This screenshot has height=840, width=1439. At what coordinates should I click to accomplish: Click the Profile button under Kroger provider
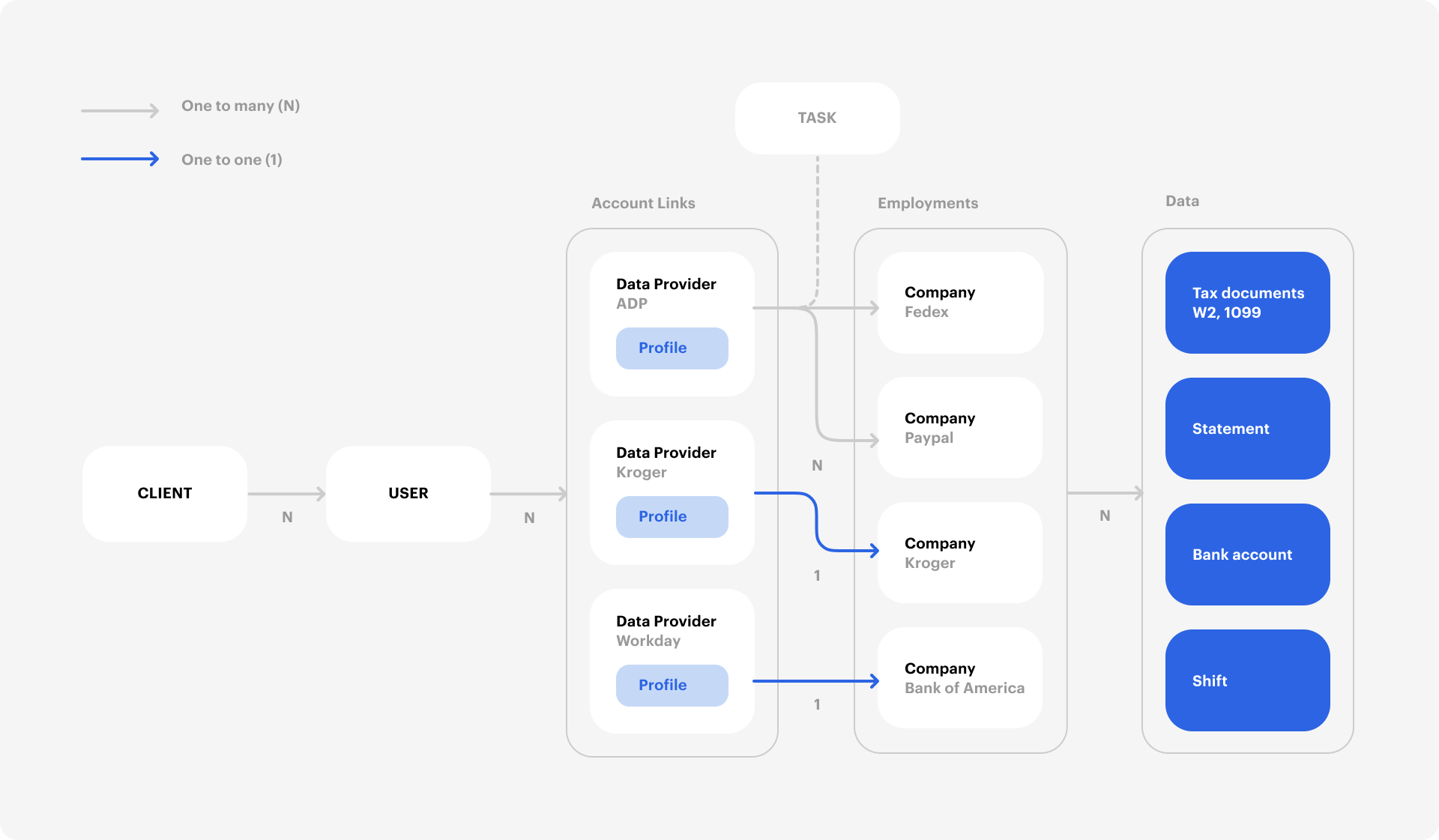tap(672, 516)
